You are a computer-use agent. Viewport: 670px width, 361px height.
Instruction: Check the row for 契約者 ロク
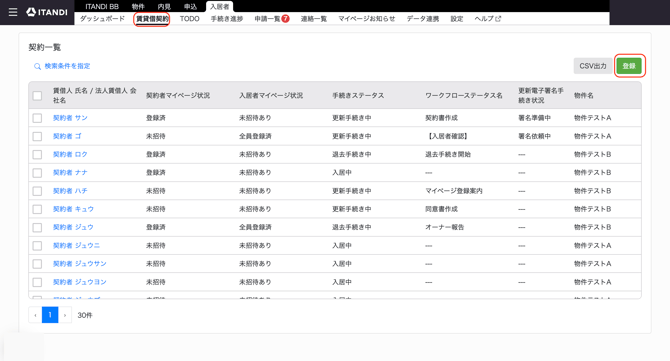point(37,154)
